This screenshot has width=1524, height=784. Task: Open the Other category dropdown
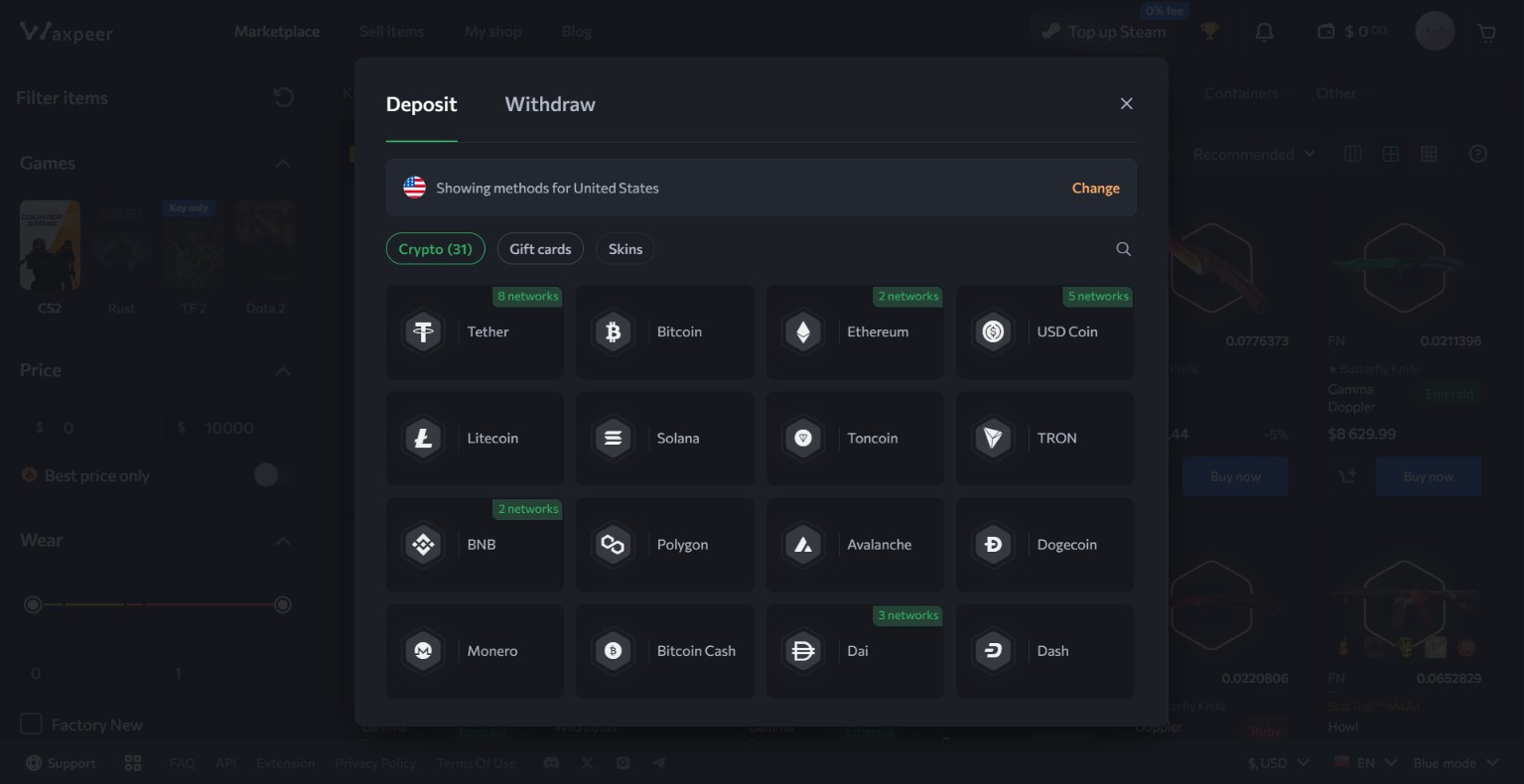click(1343, 93)
